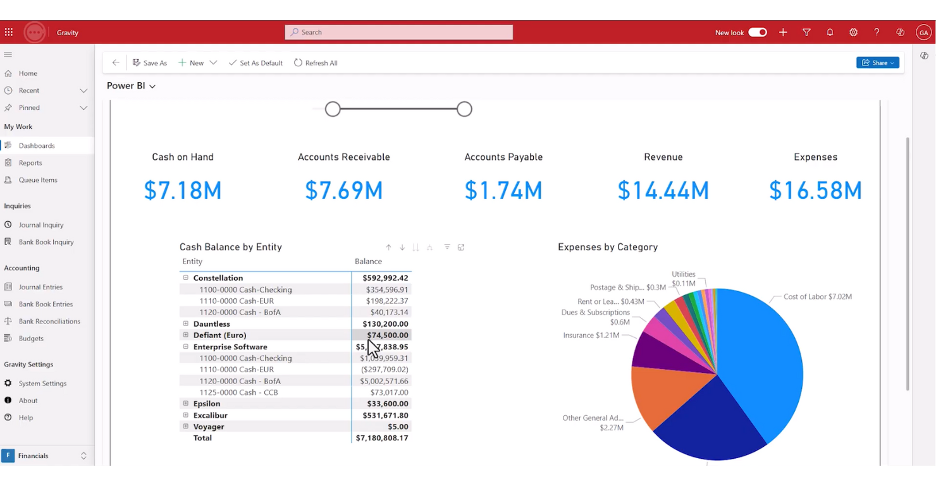Click the circular Gravity logo
This screenshot has width=936, height=486.
coord(35,32)
